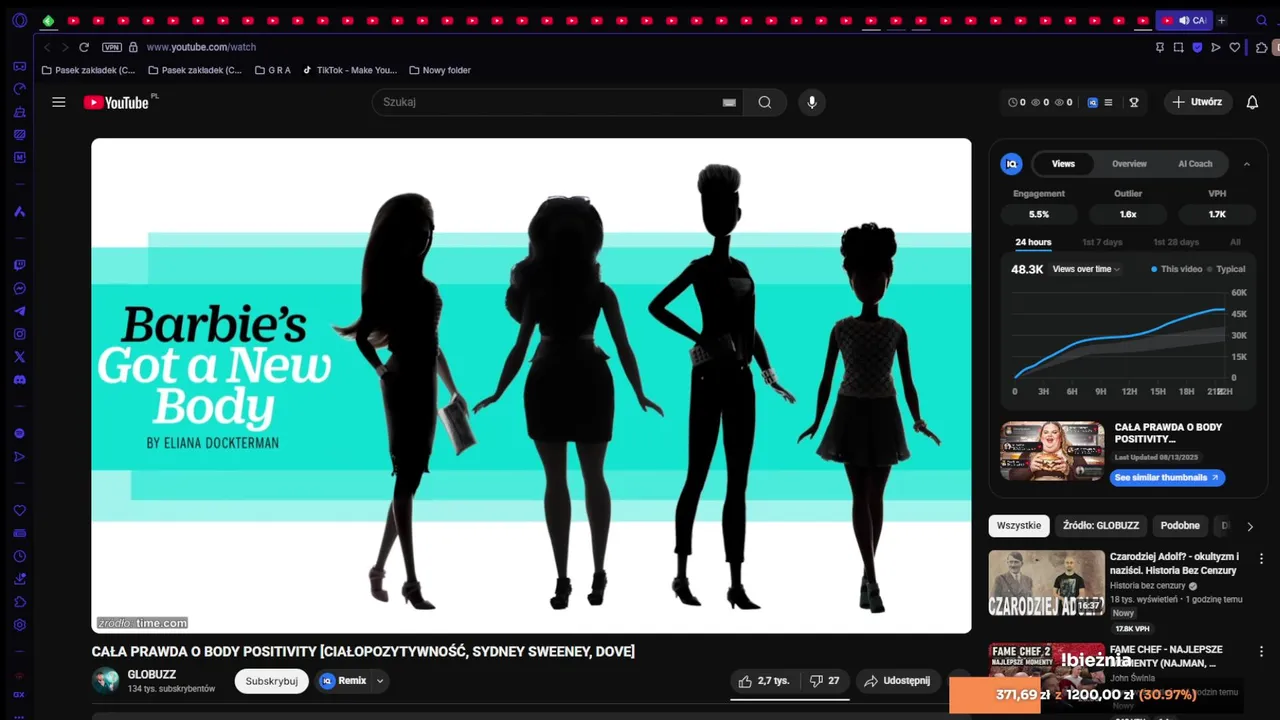Image resolution: width=1280 pixels, height=720 pixels.
Task: Switch to the vidIQ Overview tab
Action: point(1129,164)
